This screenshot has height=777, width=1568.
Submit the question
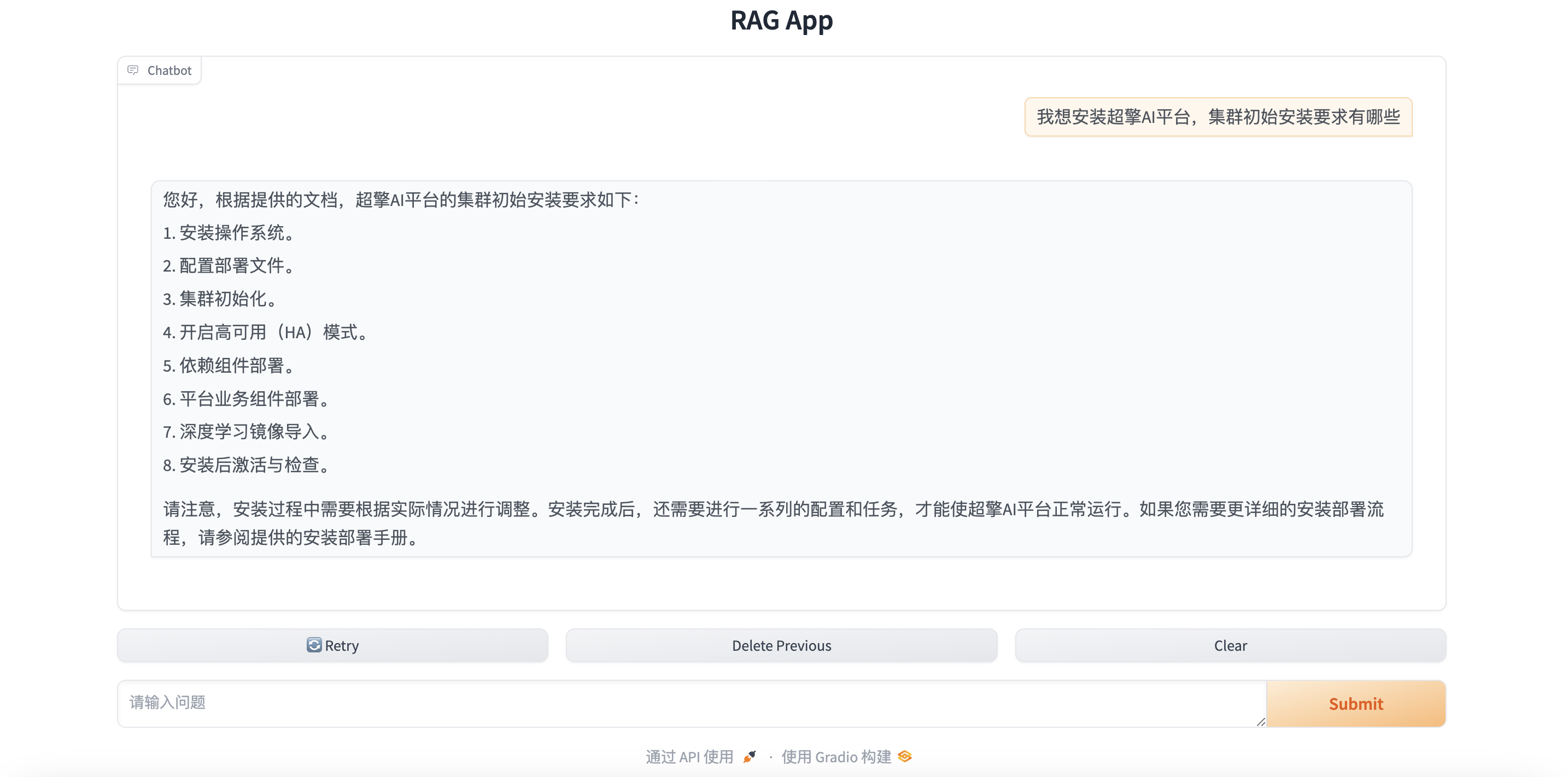pos(1355,703)
